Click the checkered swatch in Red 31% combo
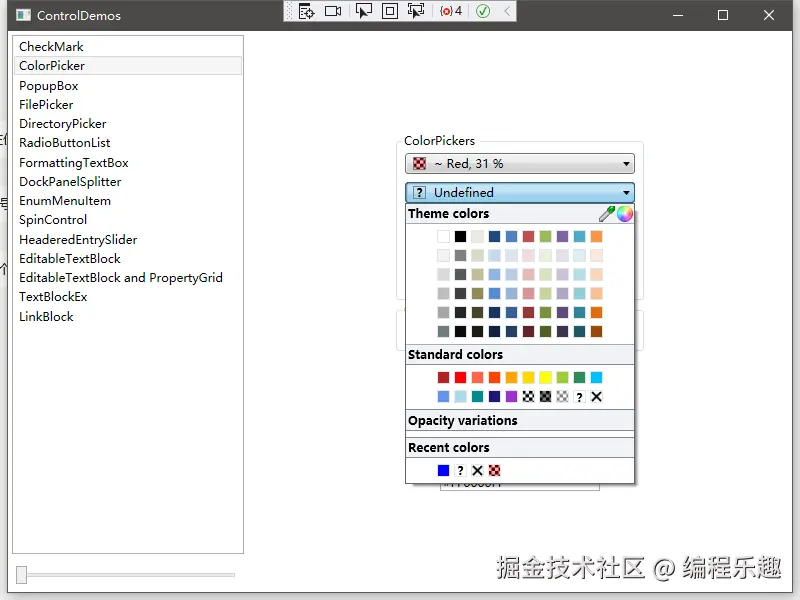The height and width of the screenshot is (600, 800). click(x=419, y=164)
